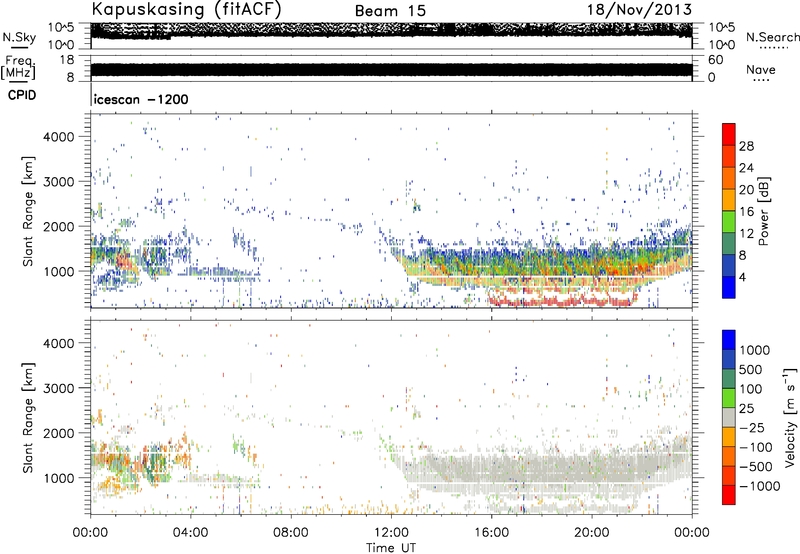Click the '16:00' time axis tick label
This screenshot has width=800, height=554.
click(x=491, y=533)
